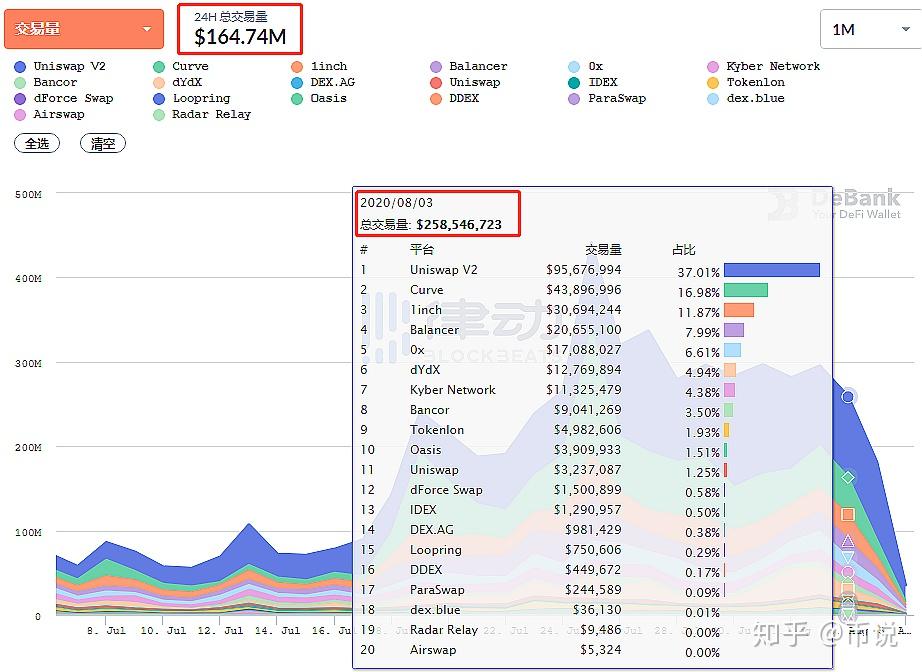Click the DEX.AG legend color dot
This screenshot has width=922, height=672.
tap(297, 83)
